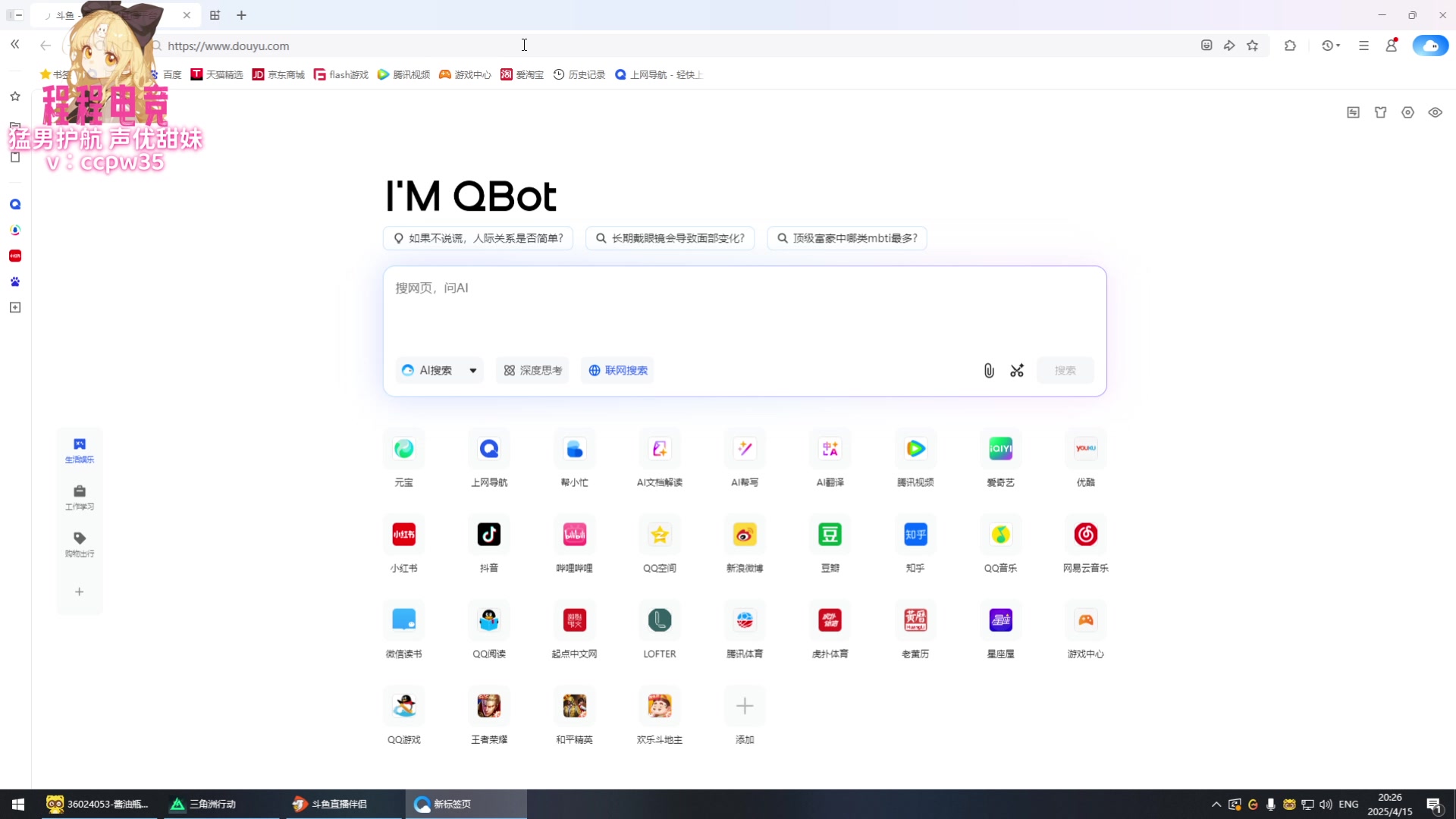Open the 帮小忙 shortcut
This screenshot has height=819, width=1456.
(574, 449)
